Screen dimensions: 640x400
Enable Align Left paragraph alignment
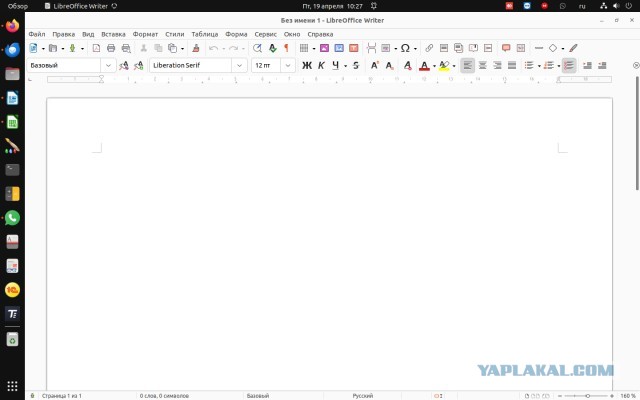[468, 65]
